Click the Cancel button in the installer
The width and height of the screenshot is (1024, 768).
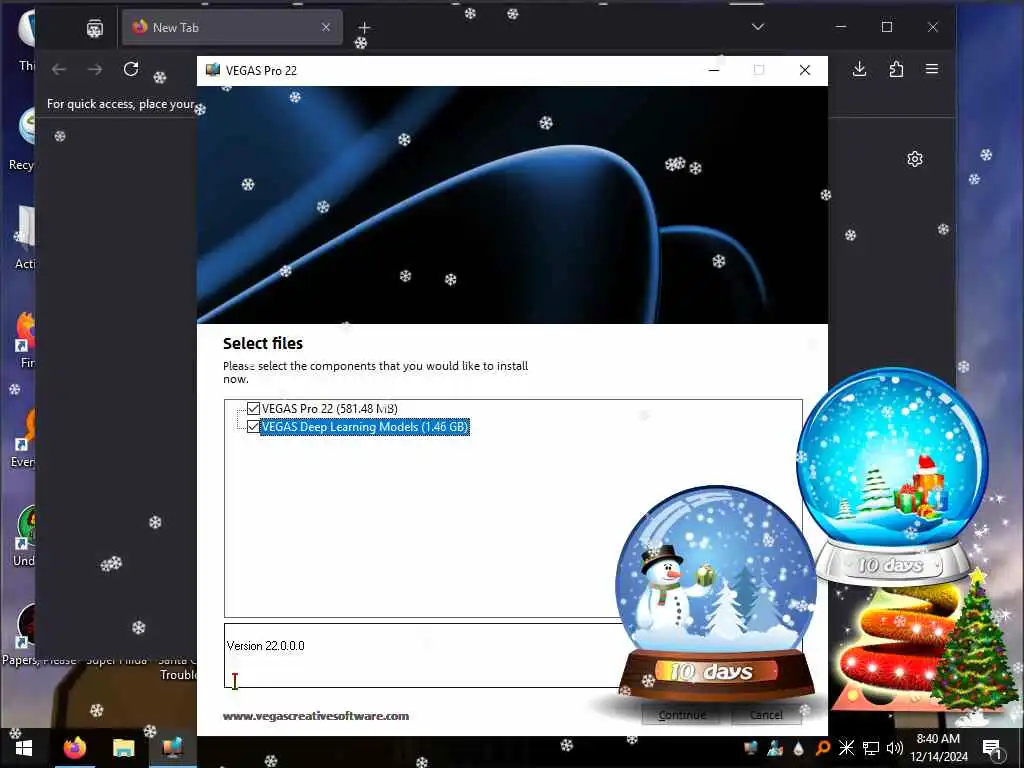pyautogui.click(x=765, y=715)
